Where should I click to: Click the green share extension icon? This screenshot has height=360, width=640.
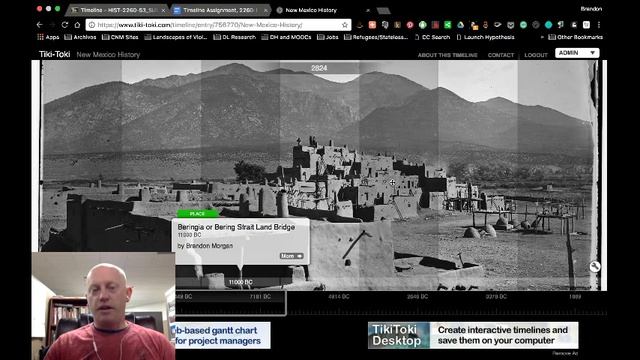tap(448, 25)
